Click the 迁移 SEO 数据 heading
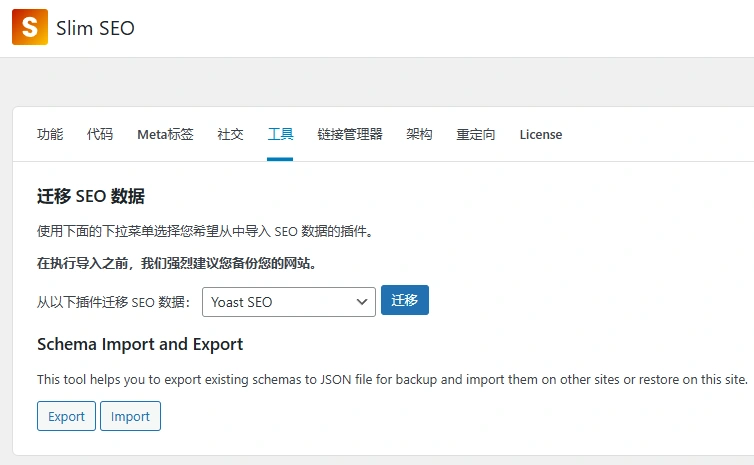Image resolution: width=754 pixels, height=465 pixels. [x=91, y=196]
